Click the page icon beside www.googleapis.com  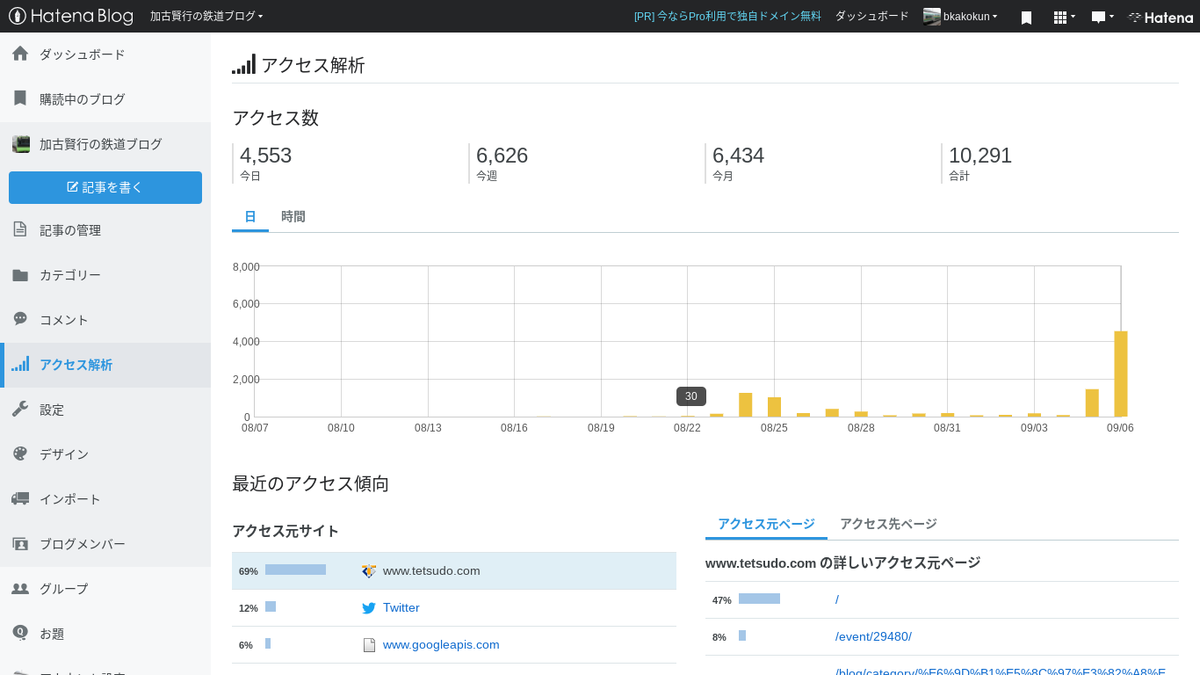[x=369, y=645]
